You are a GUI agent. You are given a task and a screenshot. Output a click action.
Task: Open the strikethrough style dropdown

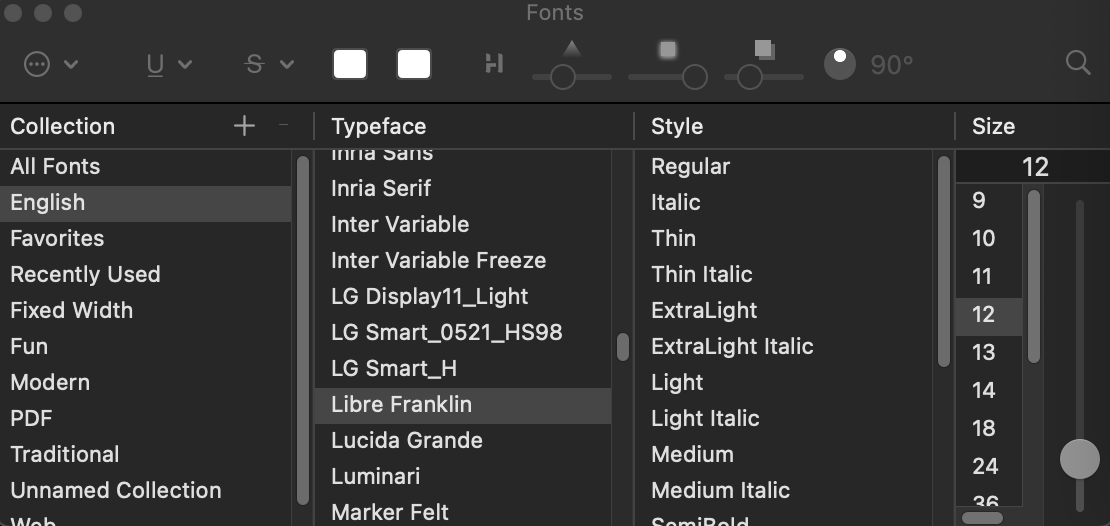coord(269,64)
